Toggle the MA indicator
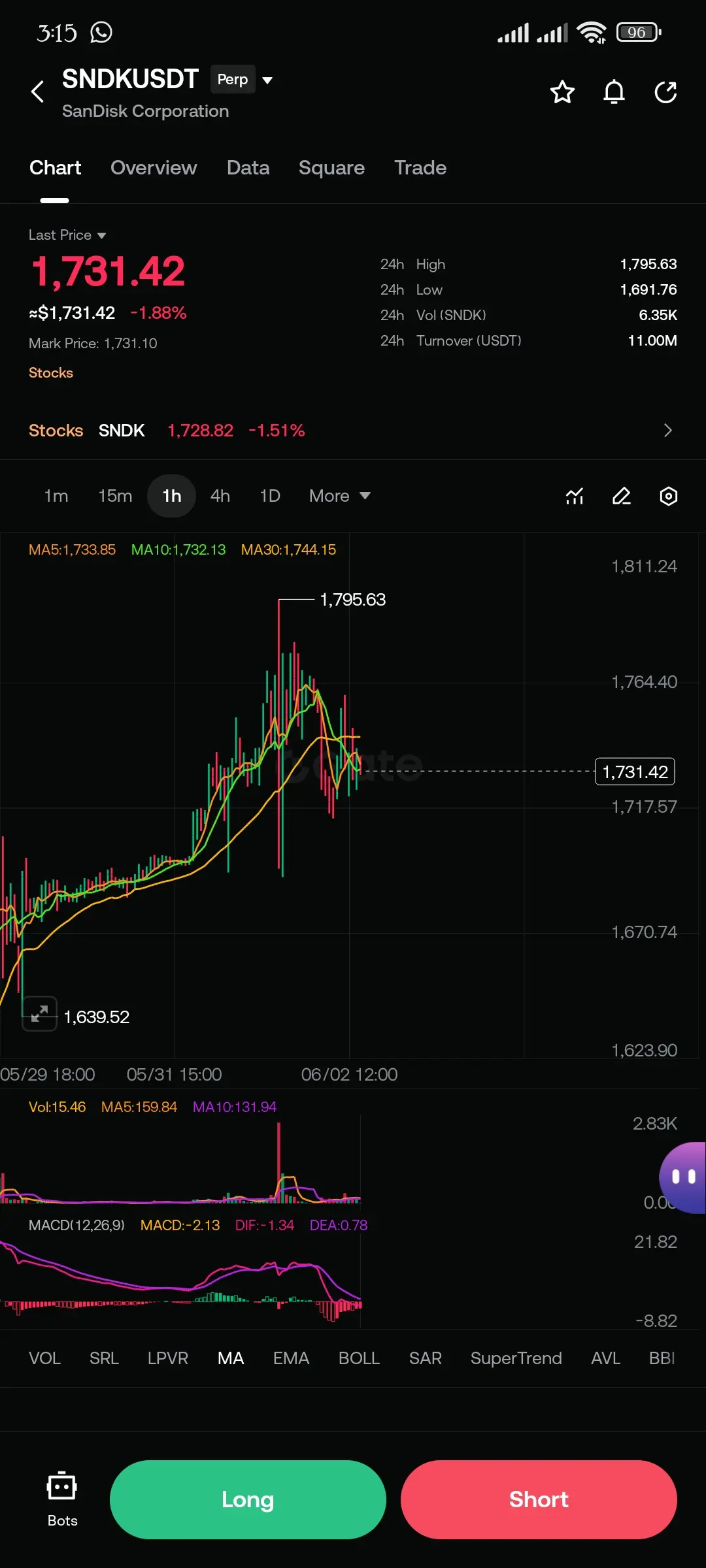This screenshot has height=1568, width=706. 231,1358
